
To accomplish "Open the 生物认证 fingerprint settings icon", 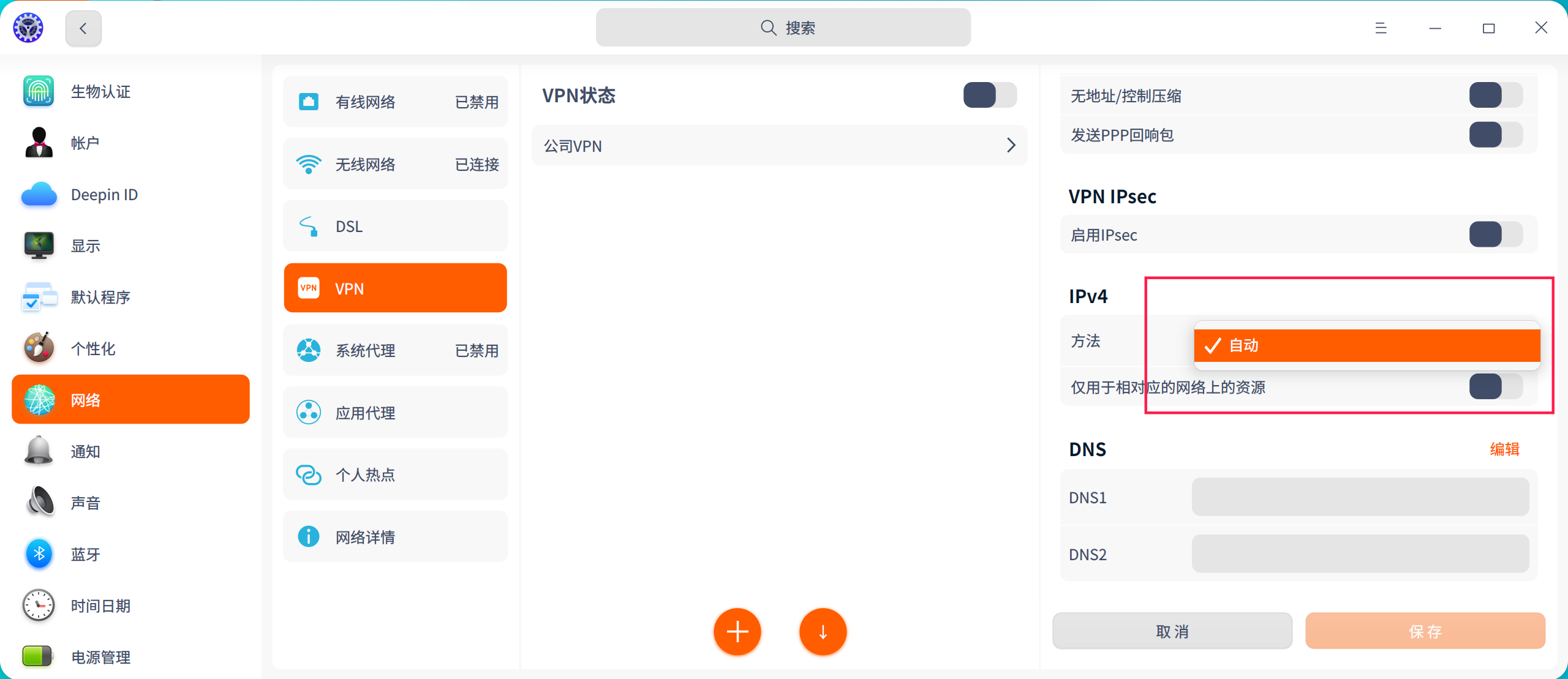I will tap(39, 91).
